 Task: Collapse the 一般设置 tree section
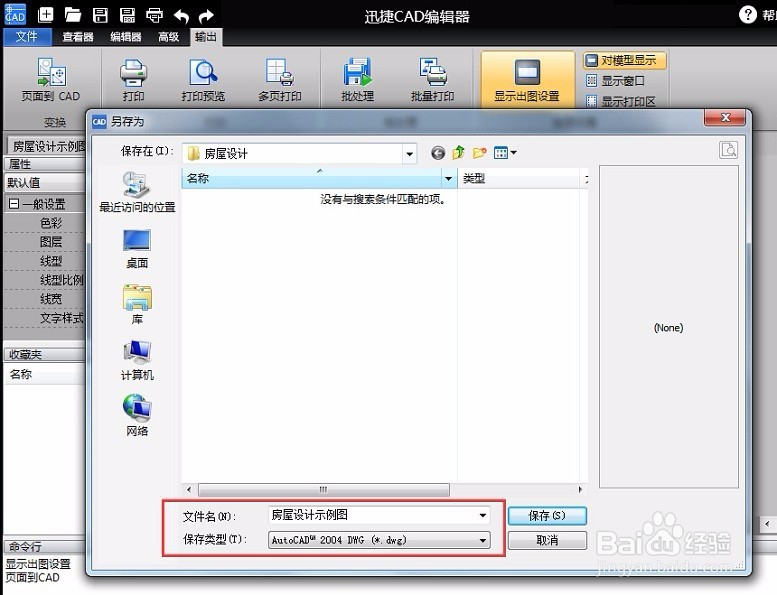tap(14, 204)
